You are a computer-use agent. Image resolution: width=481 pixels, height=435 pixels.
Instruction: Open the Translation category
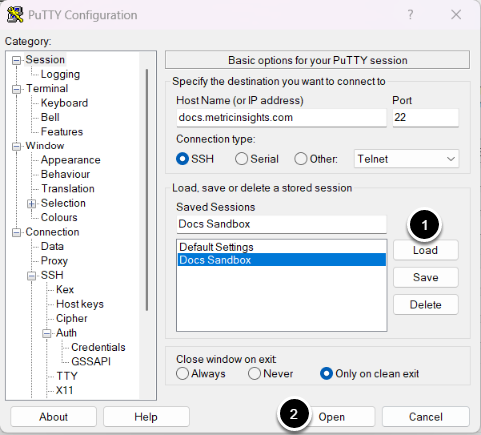68,188
